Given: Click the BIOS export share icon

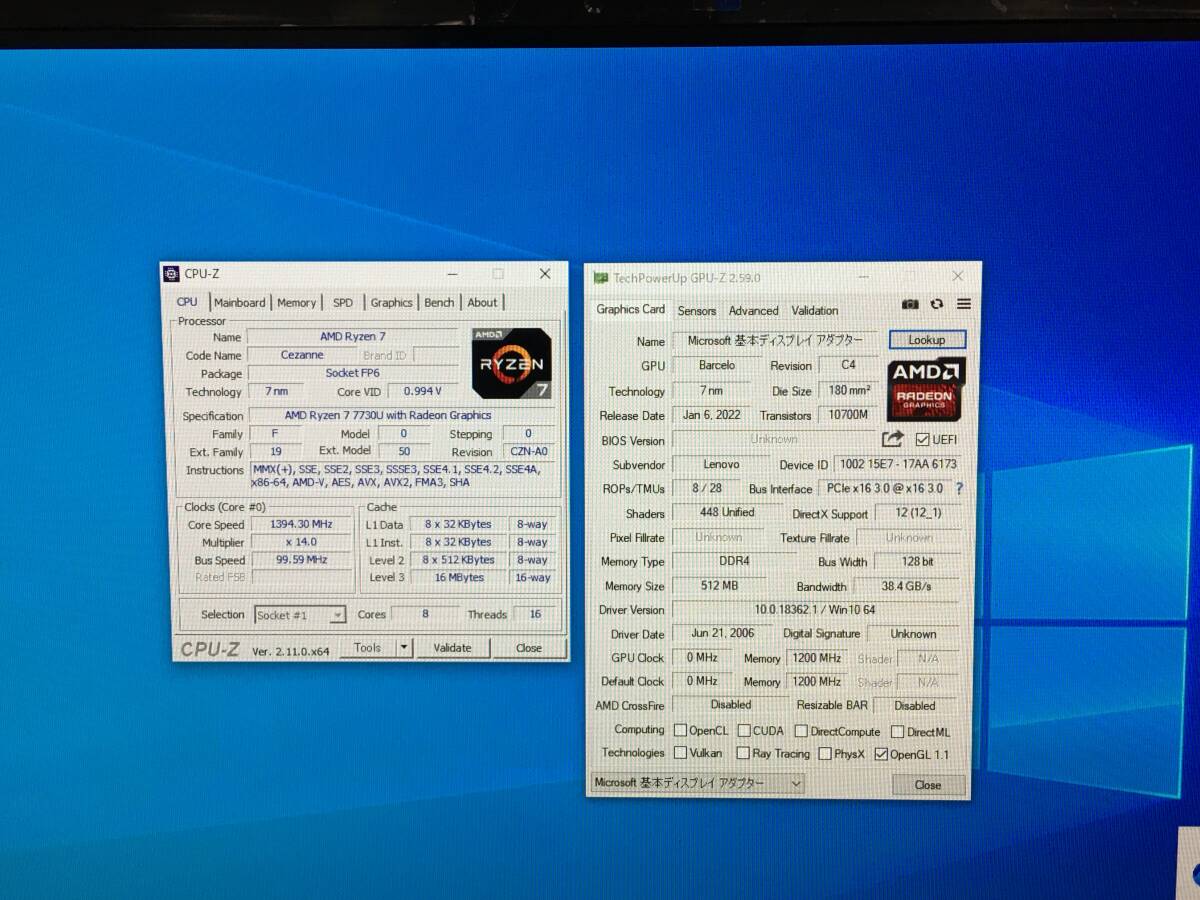Looking at the screenshot, I should [x=892, y=439].
